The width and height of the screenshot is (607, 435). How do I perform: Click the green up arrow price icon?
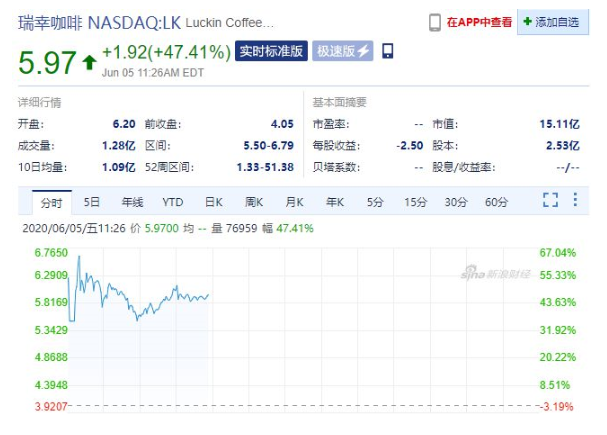(x=89, y=63)
